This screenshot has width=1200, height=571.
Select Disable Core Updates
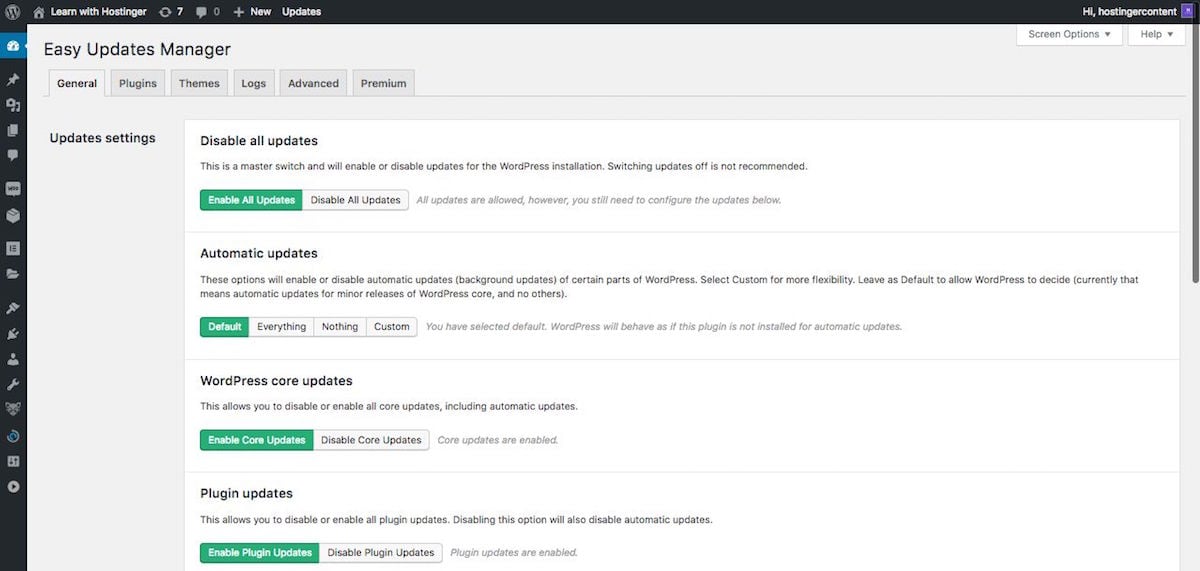pos(371,440)
